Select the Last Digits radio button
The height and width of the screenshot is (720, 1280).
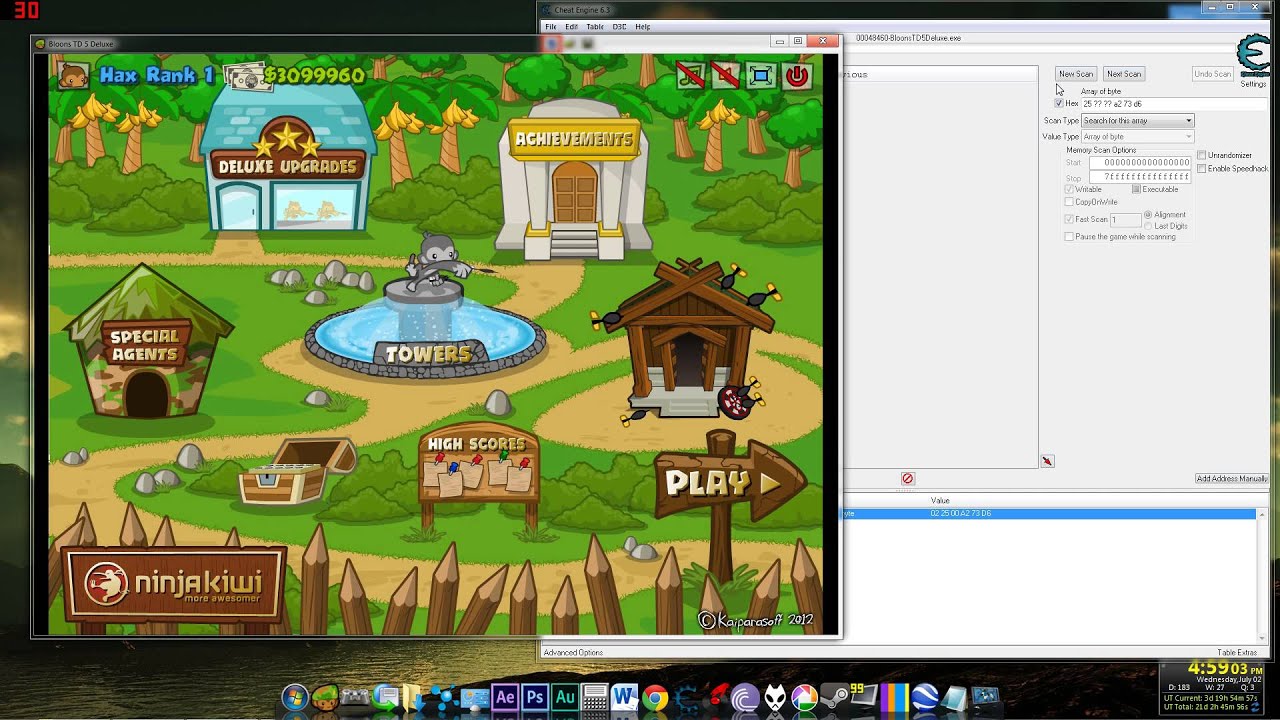(x=1148, y=226)
